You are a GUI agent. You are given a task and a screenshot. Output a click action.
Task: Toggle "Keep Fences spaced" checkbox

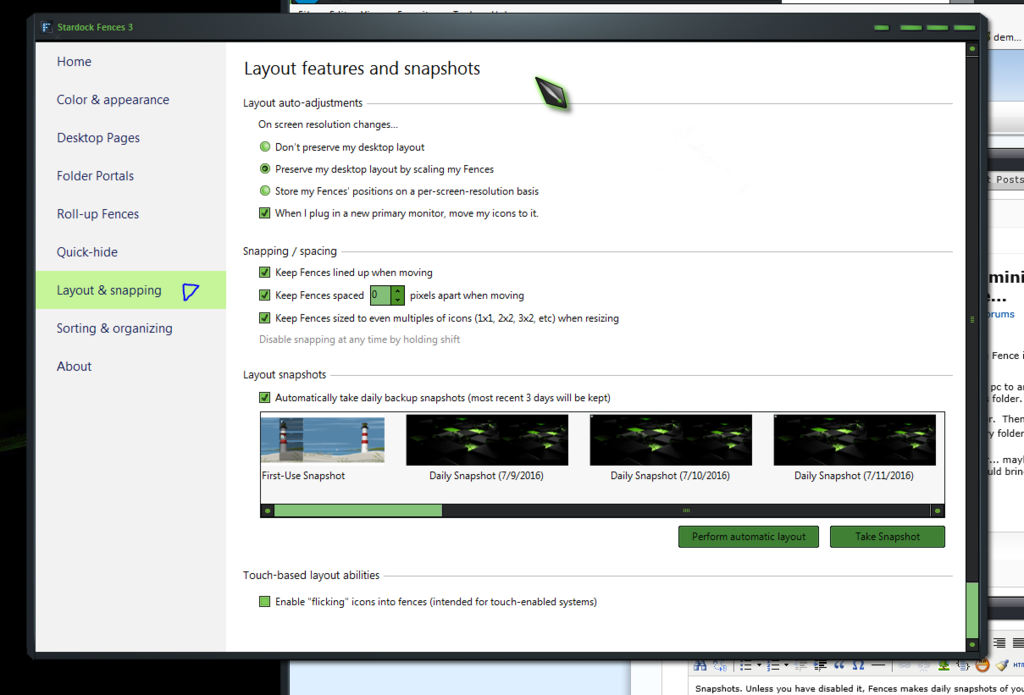coord(264,295)
